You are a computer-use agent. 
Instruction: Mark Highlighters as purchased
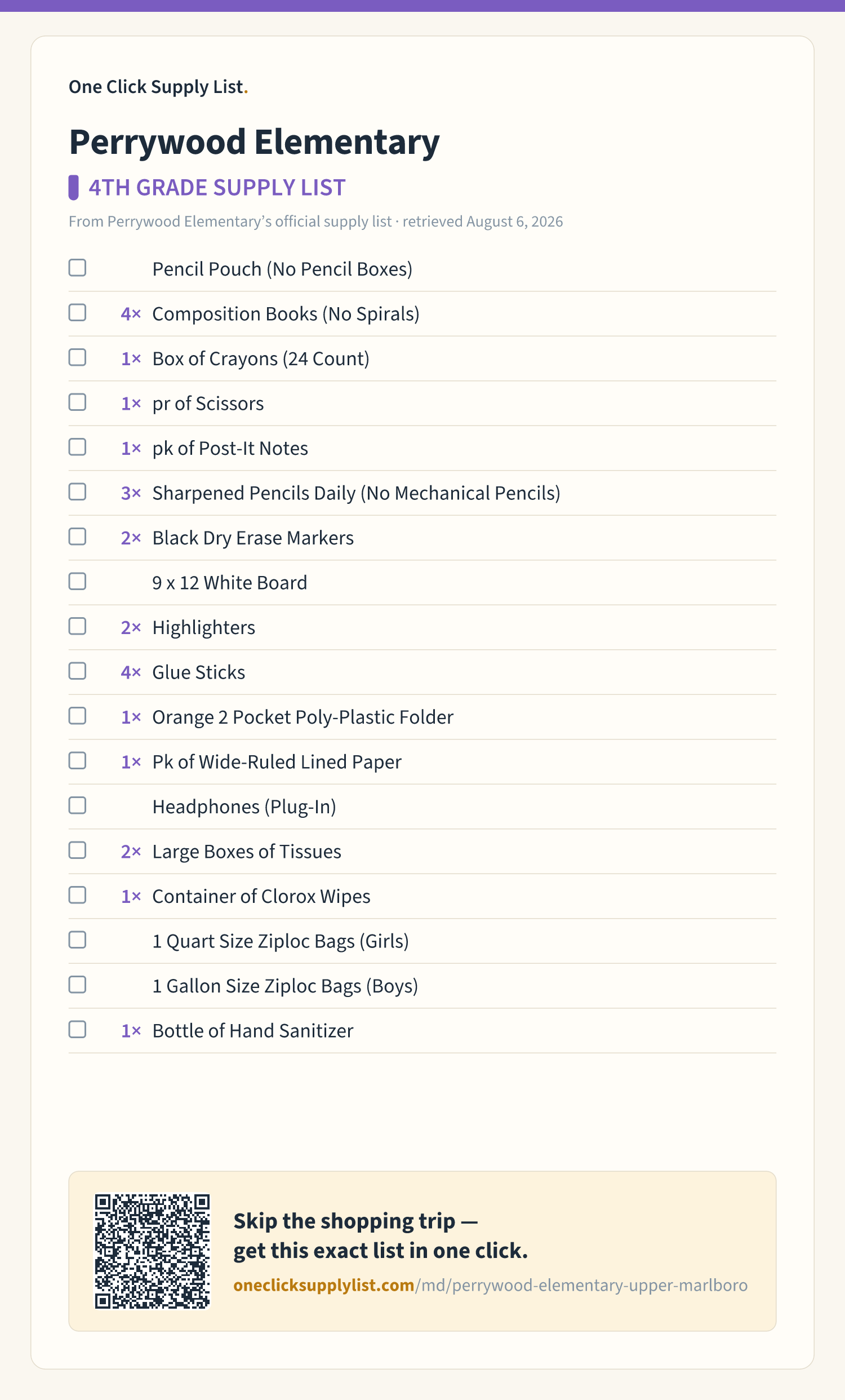pos(77,626)
